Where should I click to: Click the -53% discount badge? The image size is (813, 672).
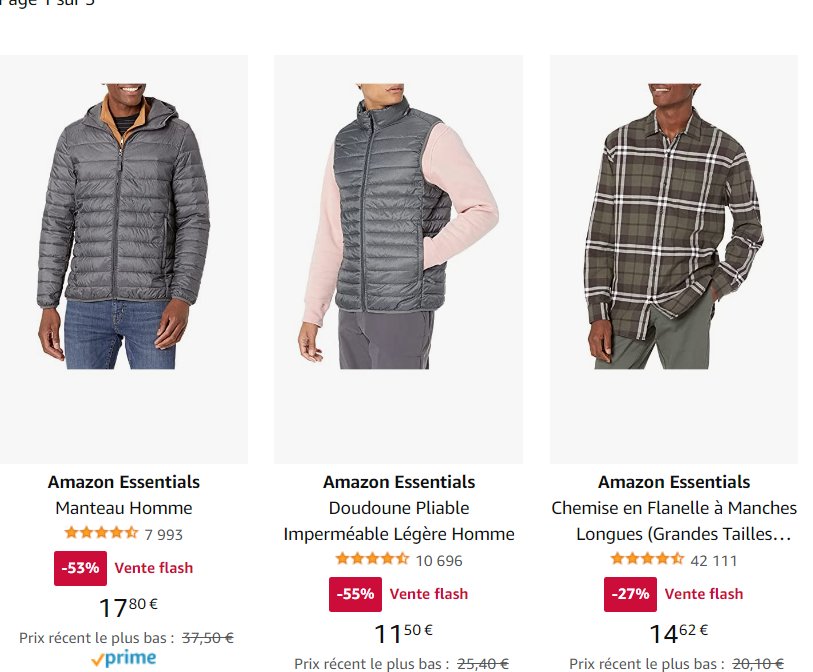point(80,568)
